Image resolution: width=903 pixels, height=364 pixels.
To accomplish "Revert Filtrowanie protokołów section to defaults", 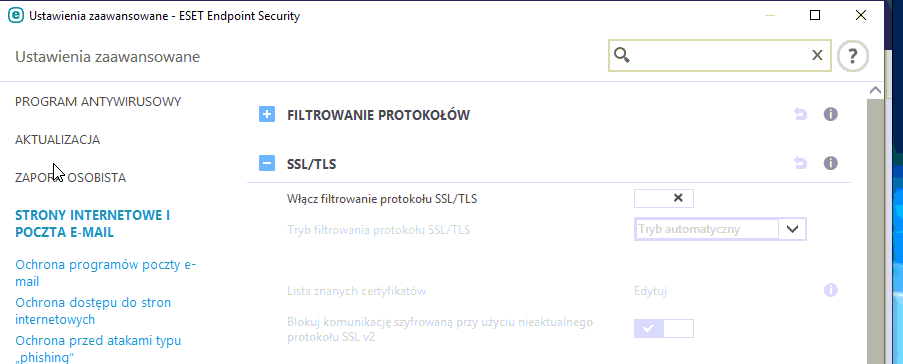I will click(800, 115).
